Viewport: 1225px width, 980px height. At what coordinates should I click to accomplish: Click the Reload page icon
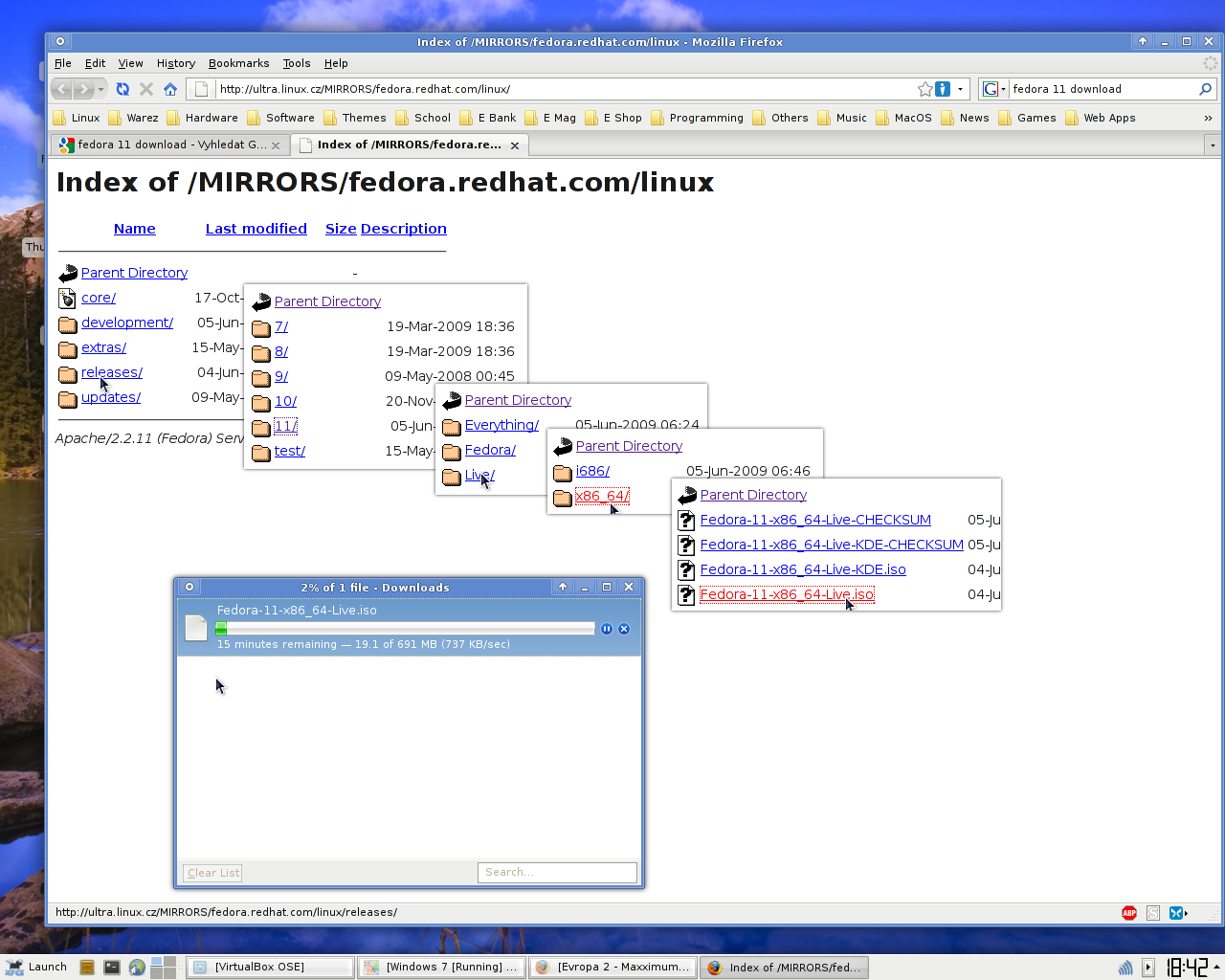pos(122,89)
